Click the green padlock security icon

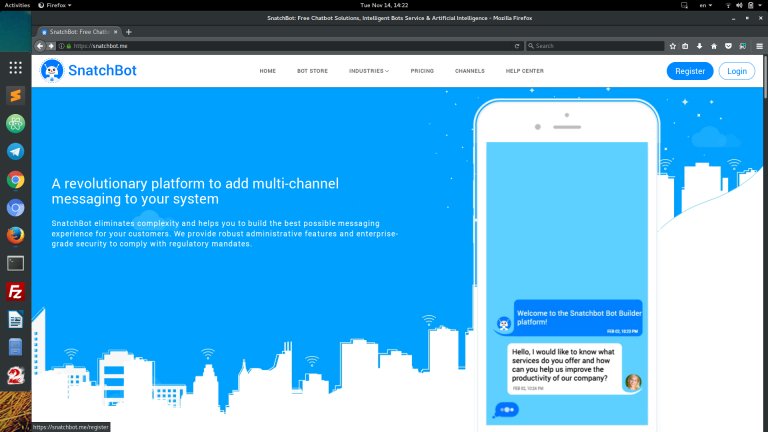click(69, 46)
